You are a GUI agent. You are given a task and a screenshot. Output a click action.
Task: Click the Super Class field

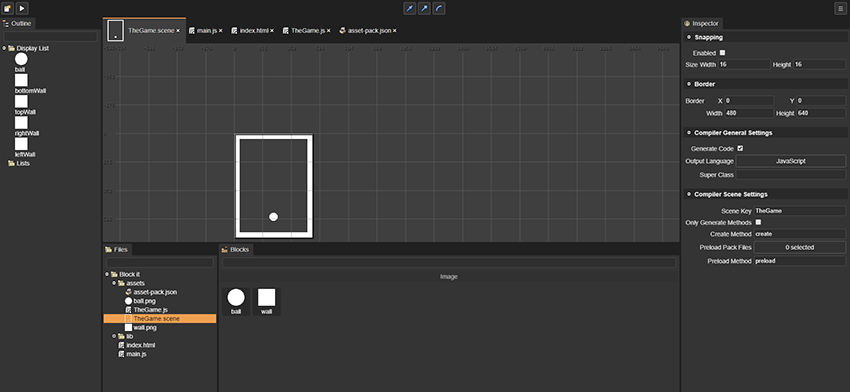(x=790, y=175)
